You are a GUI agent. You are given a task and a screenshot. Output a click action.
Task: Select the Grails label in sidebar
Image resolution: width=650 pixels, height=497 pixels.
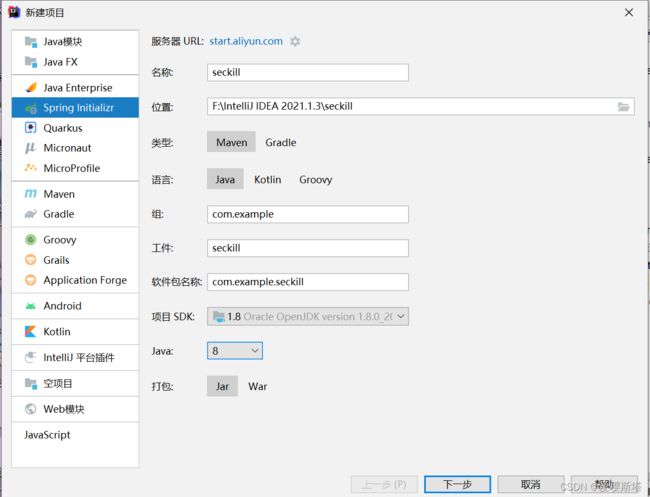tap(56, 260)
